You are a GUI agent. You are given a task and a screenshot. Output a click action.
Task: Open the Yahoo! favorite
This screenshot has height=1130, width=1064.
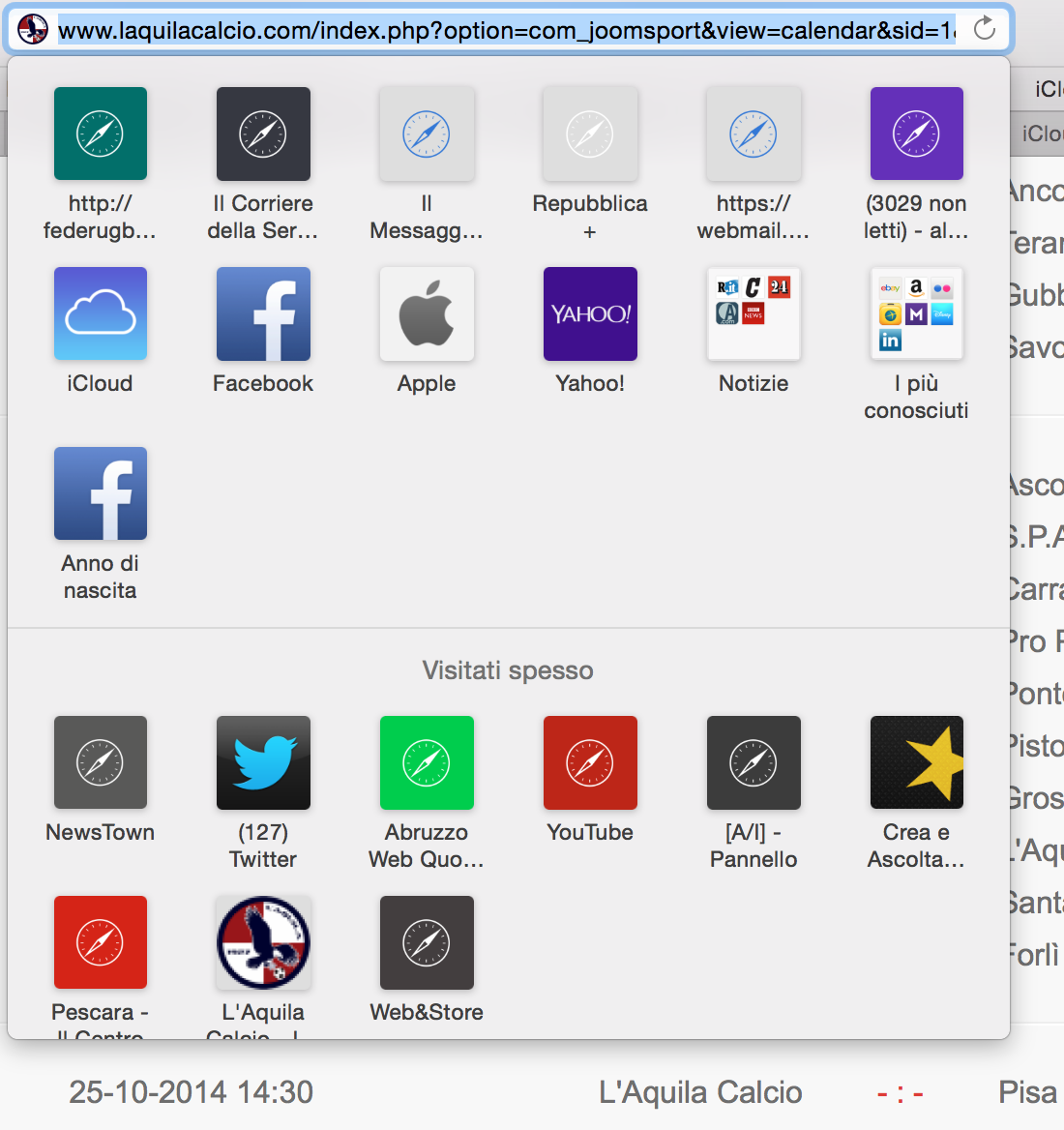pos(590,313)
